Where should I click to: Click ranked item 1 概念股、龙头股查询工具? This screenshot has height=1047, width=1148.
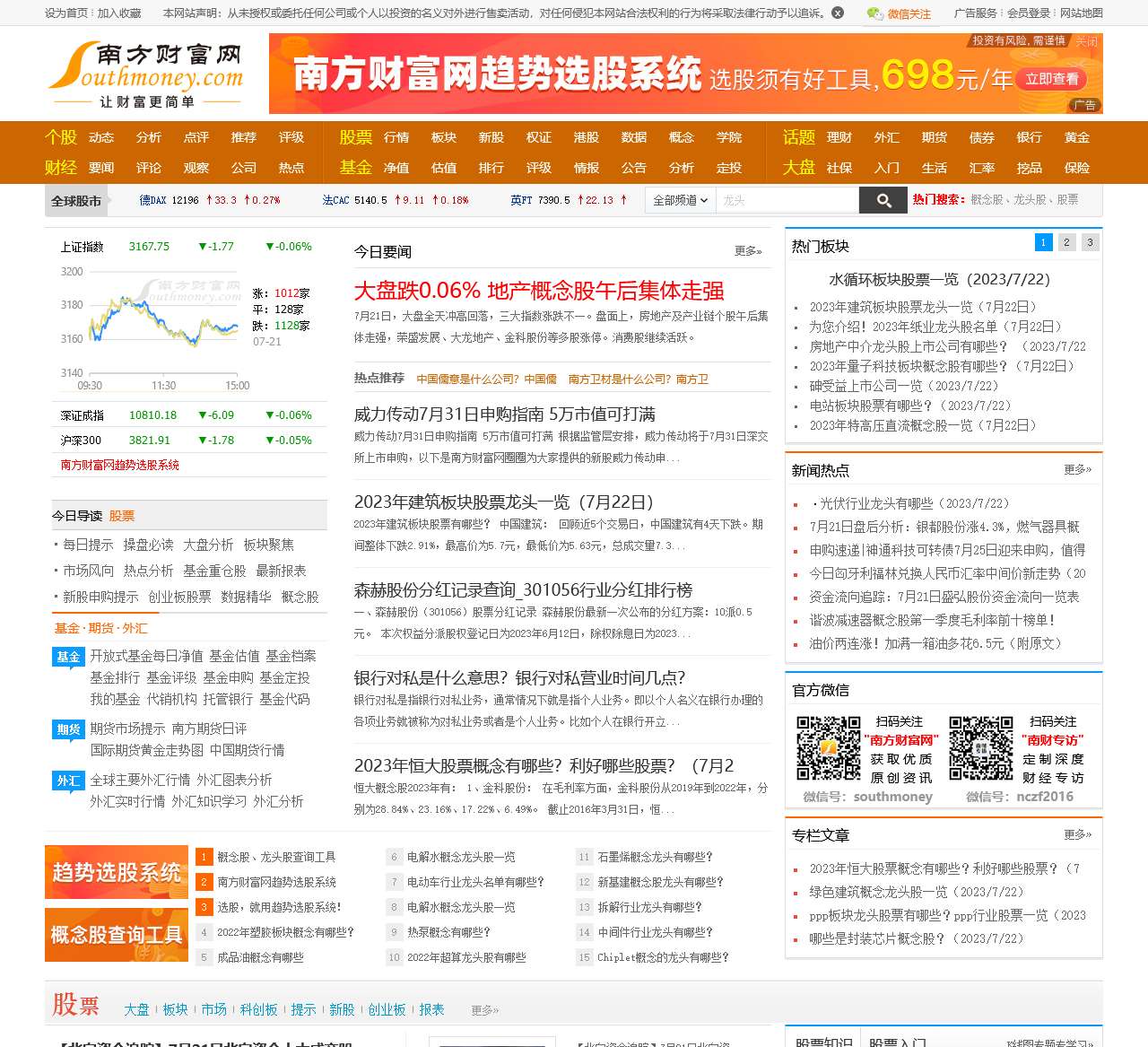[x=276, y=857]
